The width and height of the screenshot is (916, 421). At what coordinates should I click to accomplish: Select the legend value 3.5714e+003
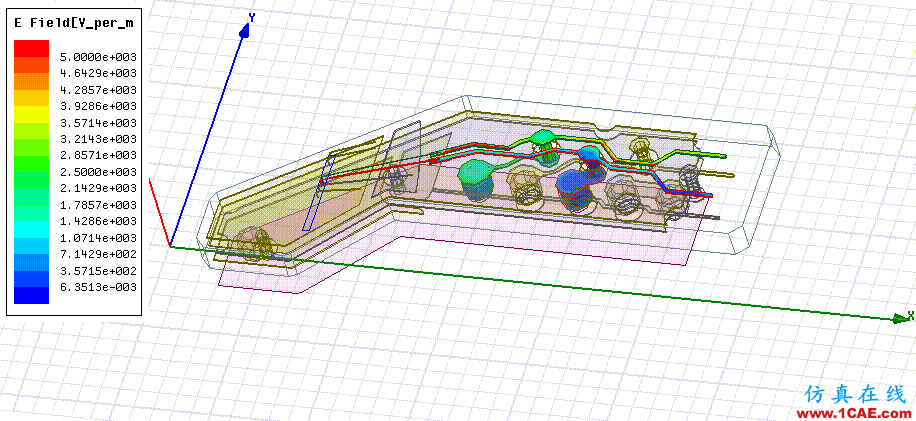[98, 123]
